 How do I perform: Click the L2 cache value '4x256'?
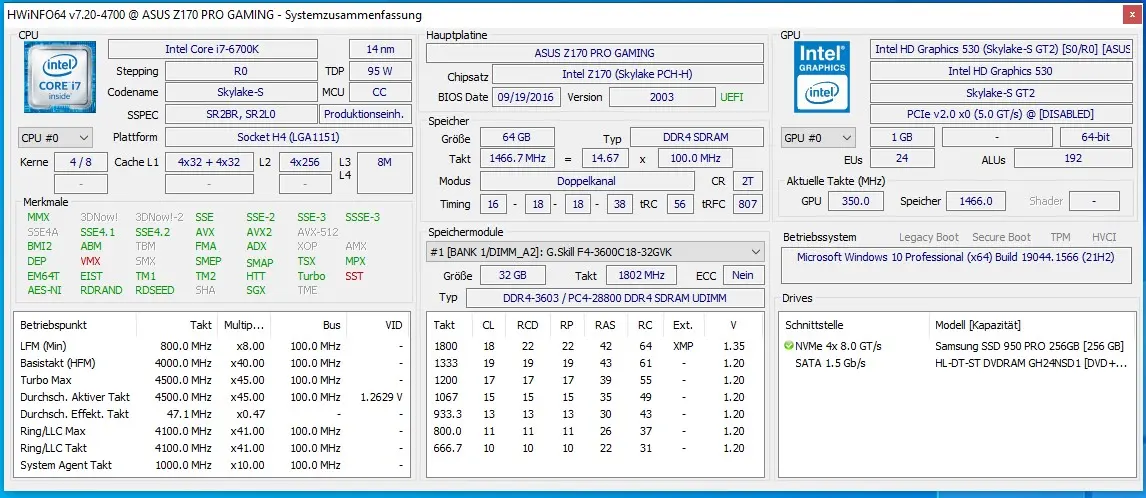306,162
